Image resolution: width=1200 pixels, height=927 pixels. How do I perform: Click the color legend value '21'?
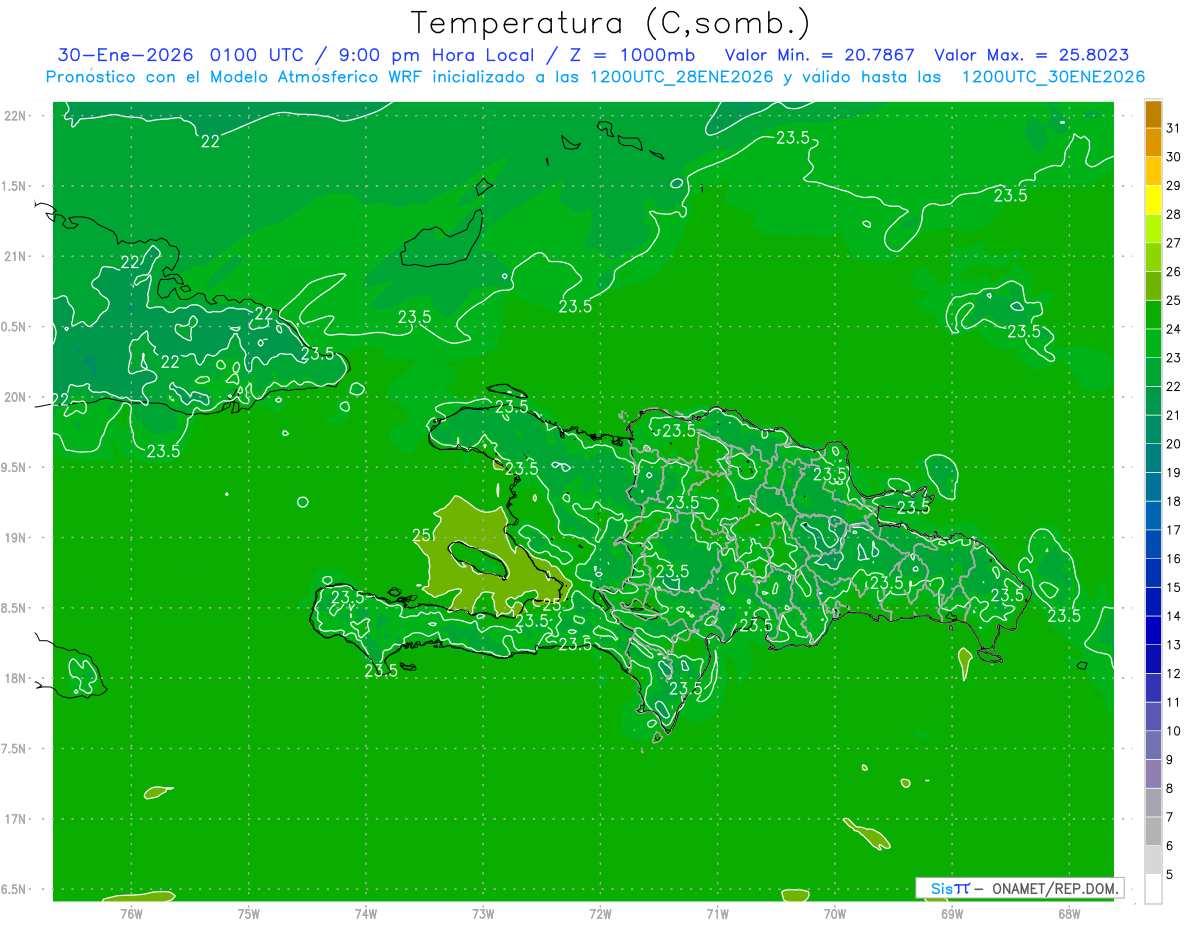point(1173,415)
